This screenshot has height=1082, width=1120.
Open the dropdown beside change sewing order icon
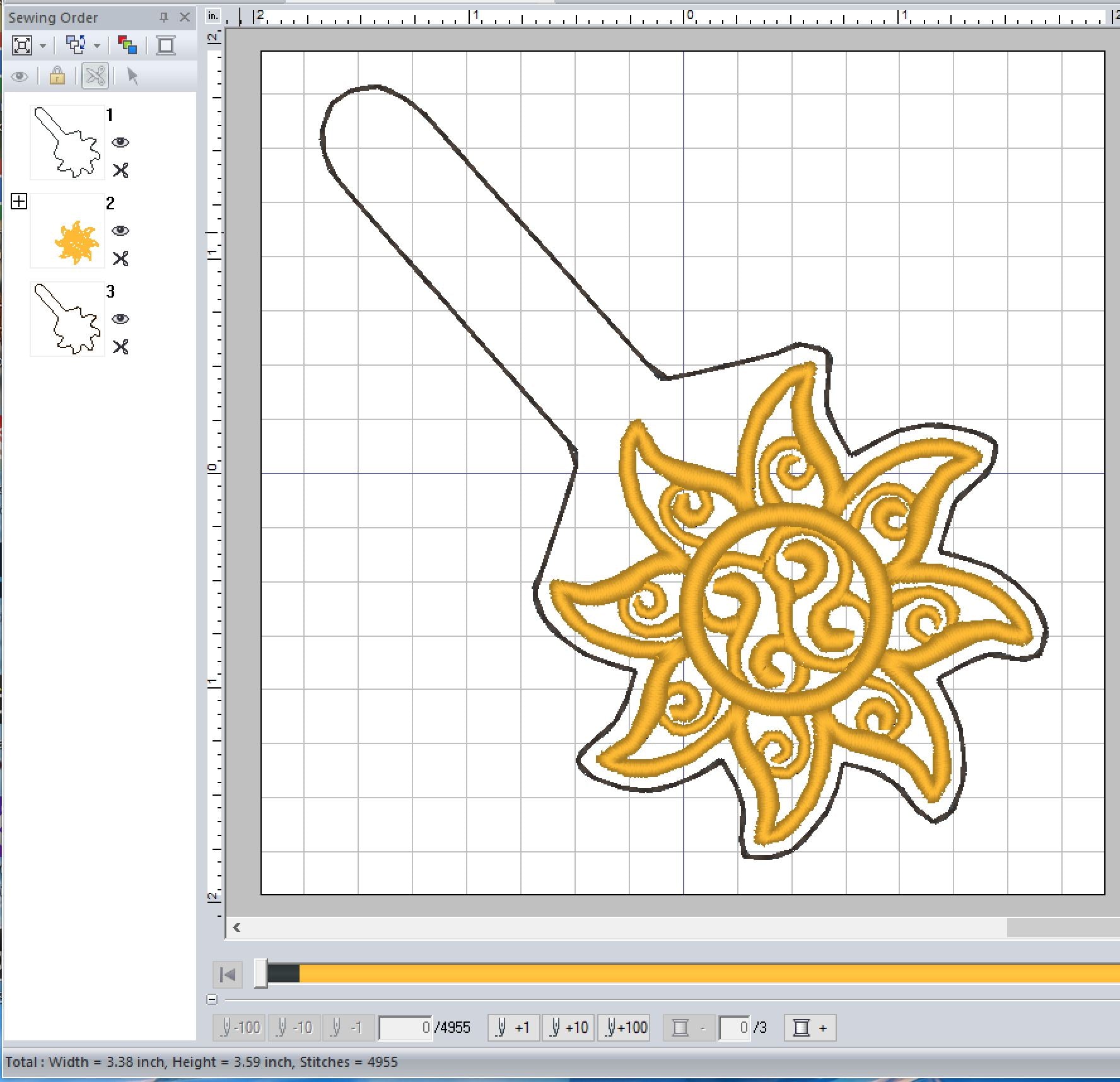pos(97,46)
